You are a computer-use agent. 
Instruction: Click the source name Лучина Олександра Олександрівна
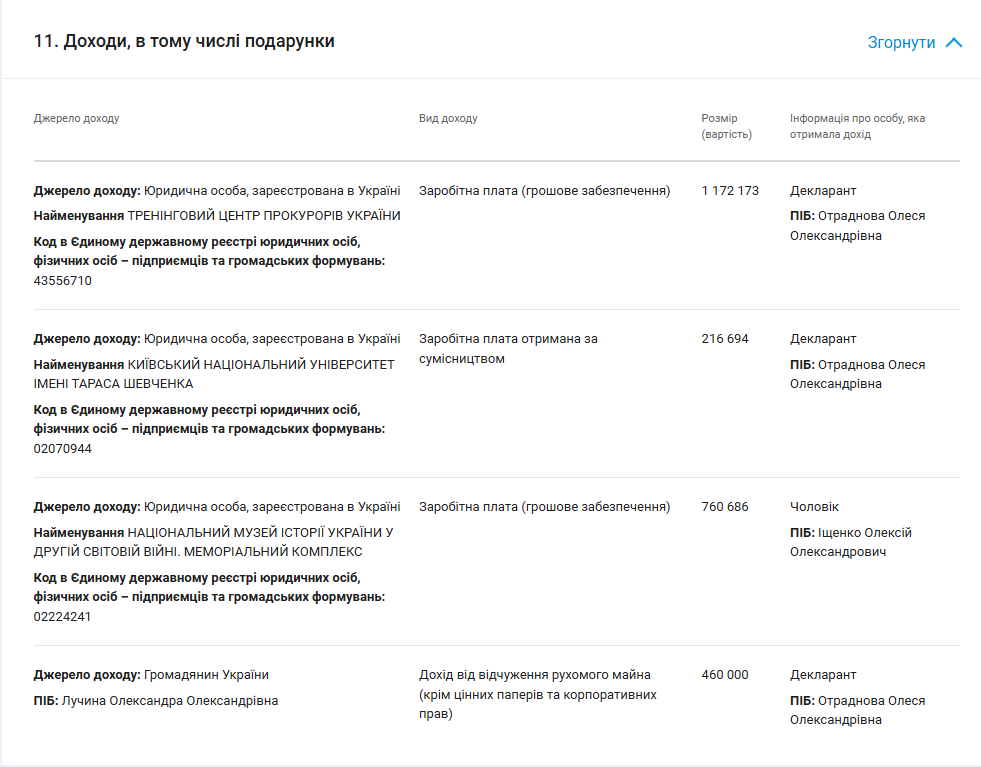[170, 701]
